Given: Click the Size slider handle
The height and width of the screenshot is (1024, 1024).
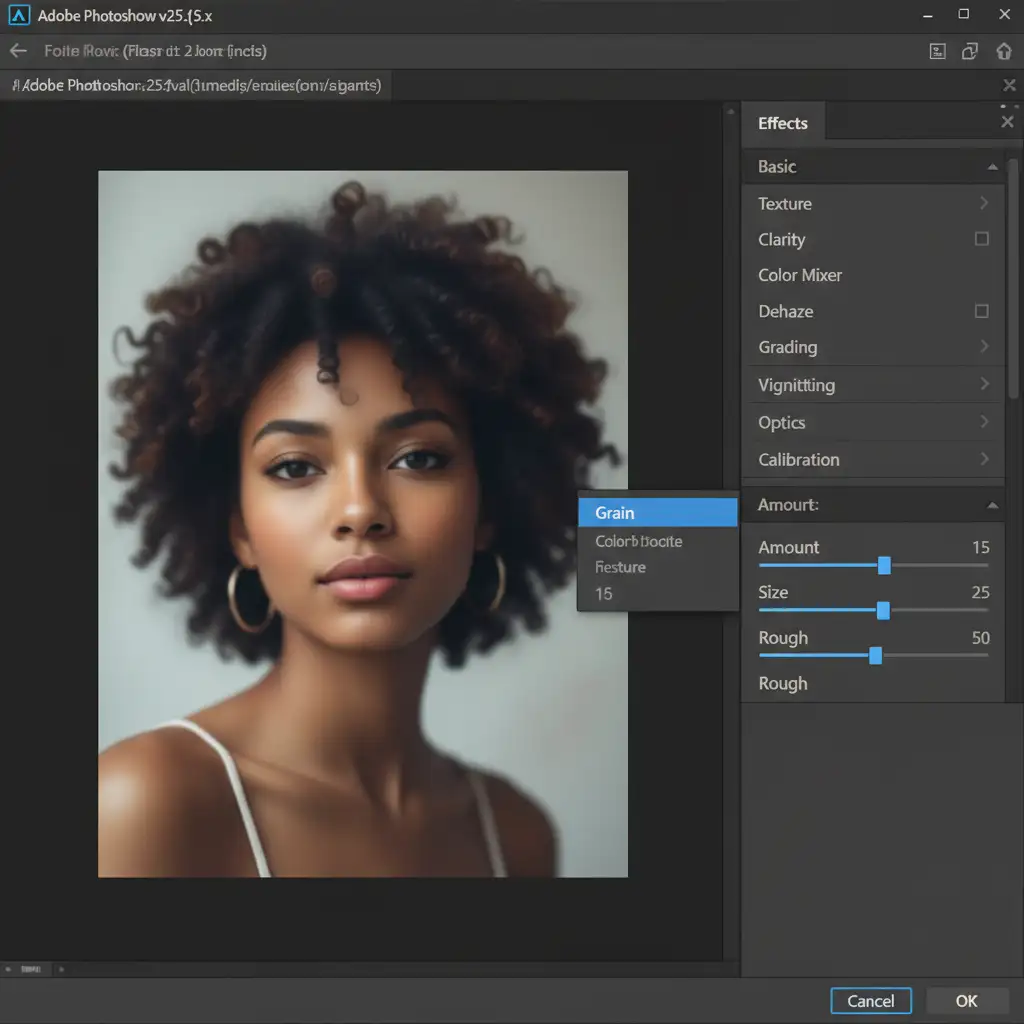Looking at the screenshot, I should 883,610.
